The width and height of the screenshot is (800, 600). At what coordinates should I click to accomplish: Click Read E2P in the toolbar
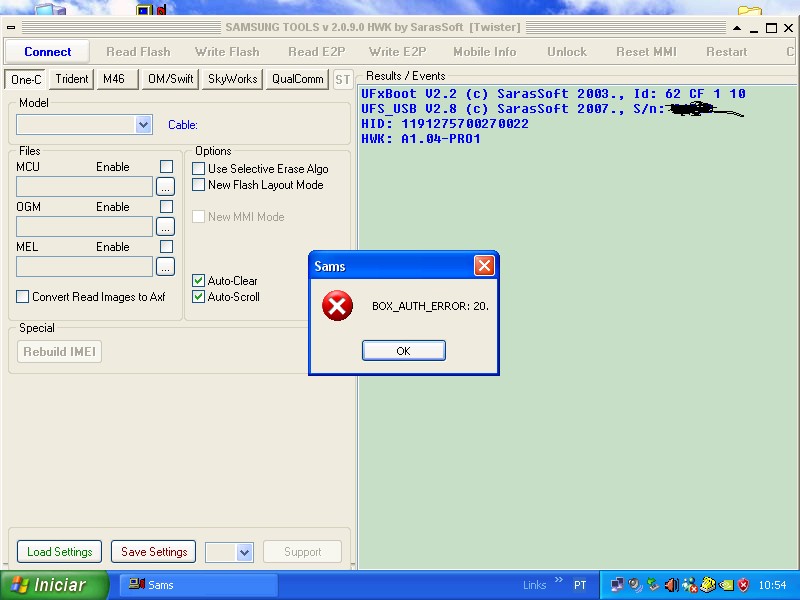coord(317,52)
